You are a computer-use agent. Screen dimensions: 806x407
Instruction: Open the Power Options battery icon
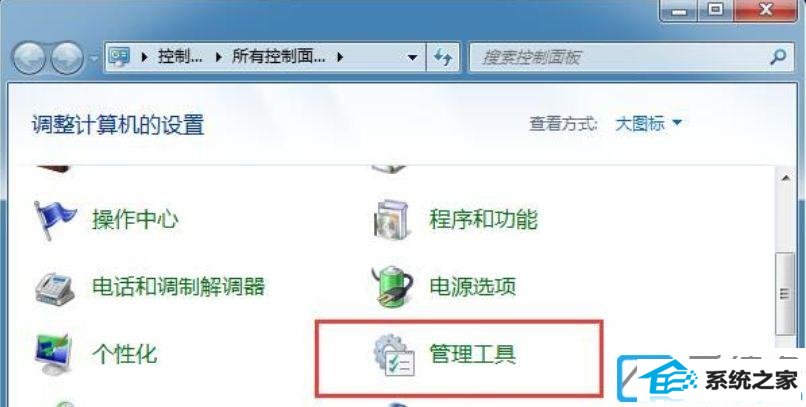(x=392, y=286)
